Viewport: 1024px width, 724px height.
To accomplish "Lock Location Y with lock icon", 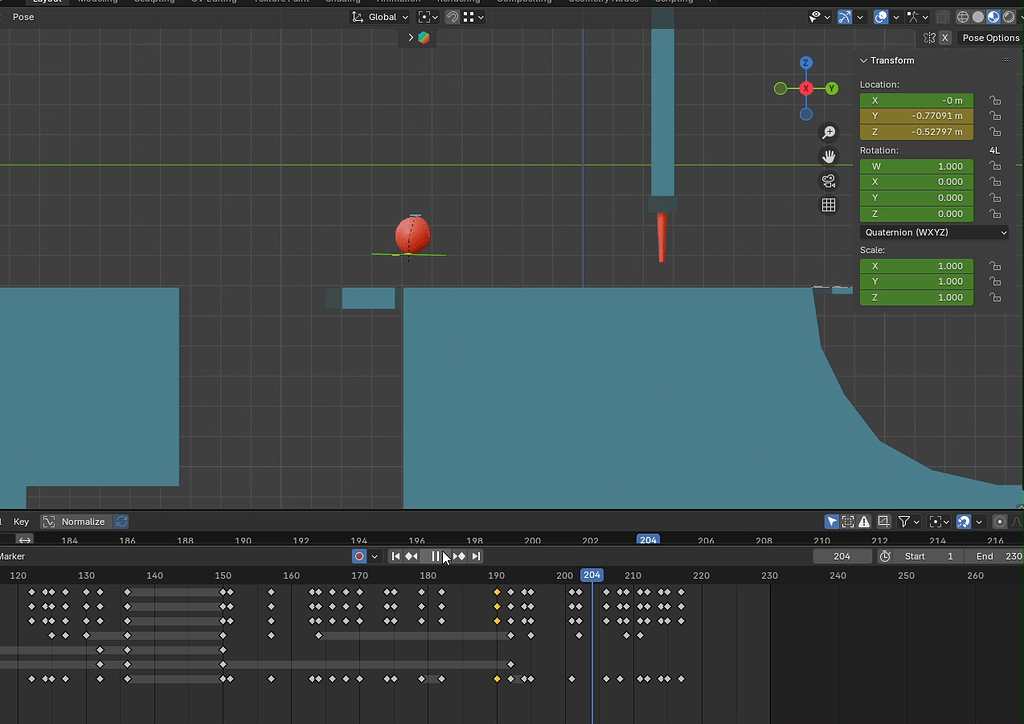I will [995, 116].
